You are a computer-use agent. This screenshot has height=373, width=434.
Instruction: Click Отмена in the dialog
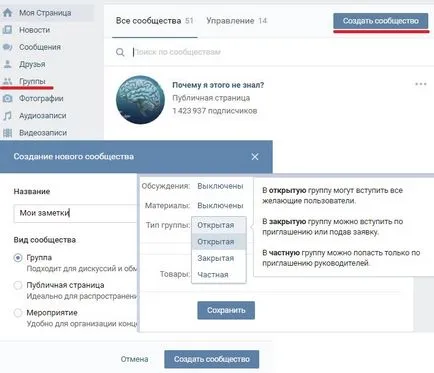[134, 359]
